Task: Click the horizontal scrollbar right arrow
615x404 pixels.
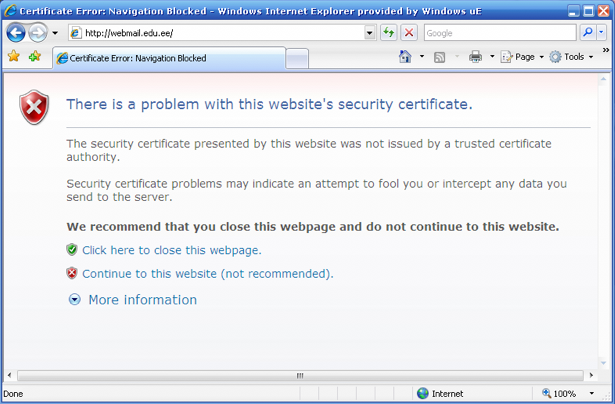Action: click(x=591, y=375)
